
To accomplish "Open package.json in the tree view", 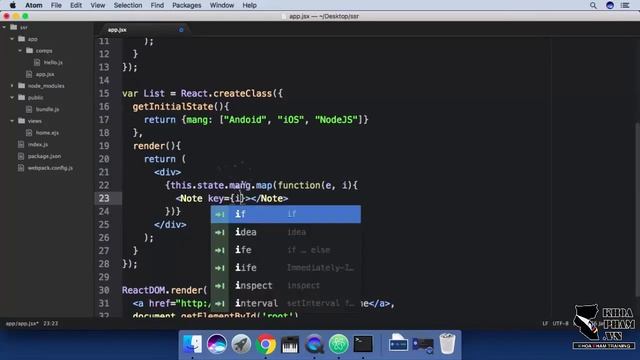I will click(44, 156).
